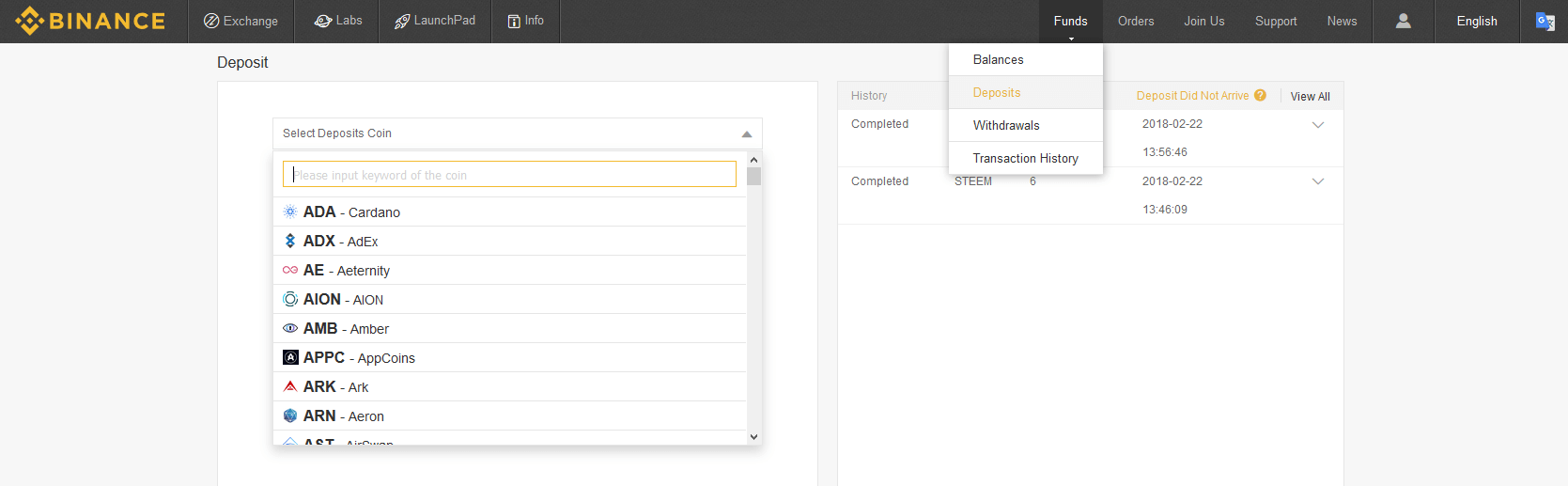Click the coin list scroll up arrow
The width and height of the screenshot is (1568, 486).
click(x=753, y=160)
